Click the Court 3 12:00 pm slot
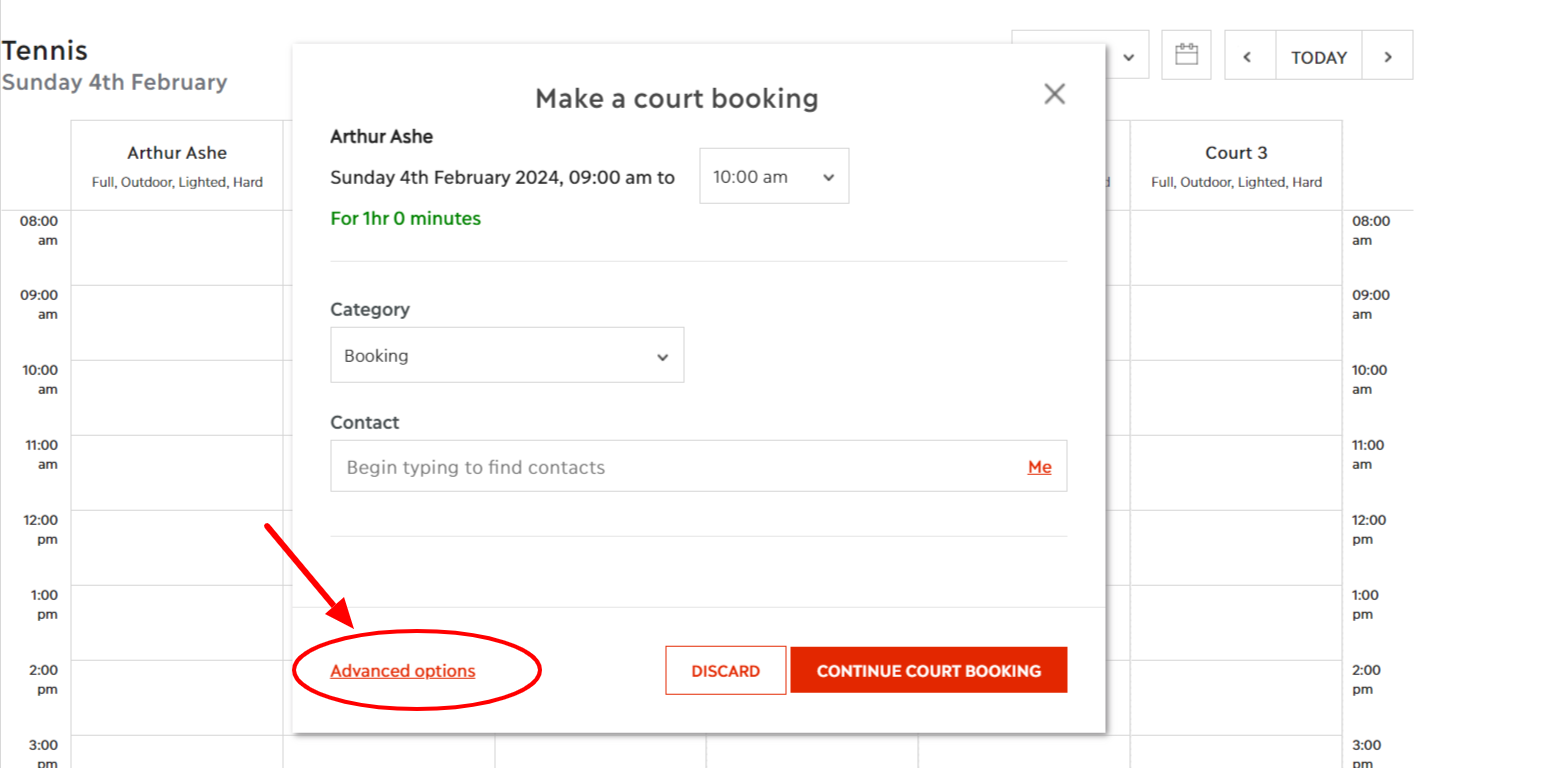This screenshot has height=768, width=1552. (x=1236, y=547)
